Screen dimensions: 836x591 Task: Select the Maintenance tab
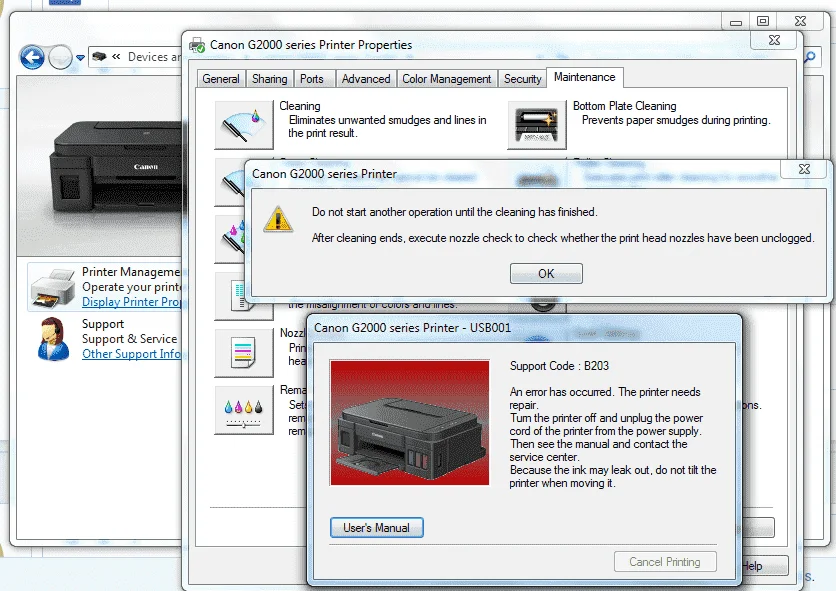tap(585, 77)
